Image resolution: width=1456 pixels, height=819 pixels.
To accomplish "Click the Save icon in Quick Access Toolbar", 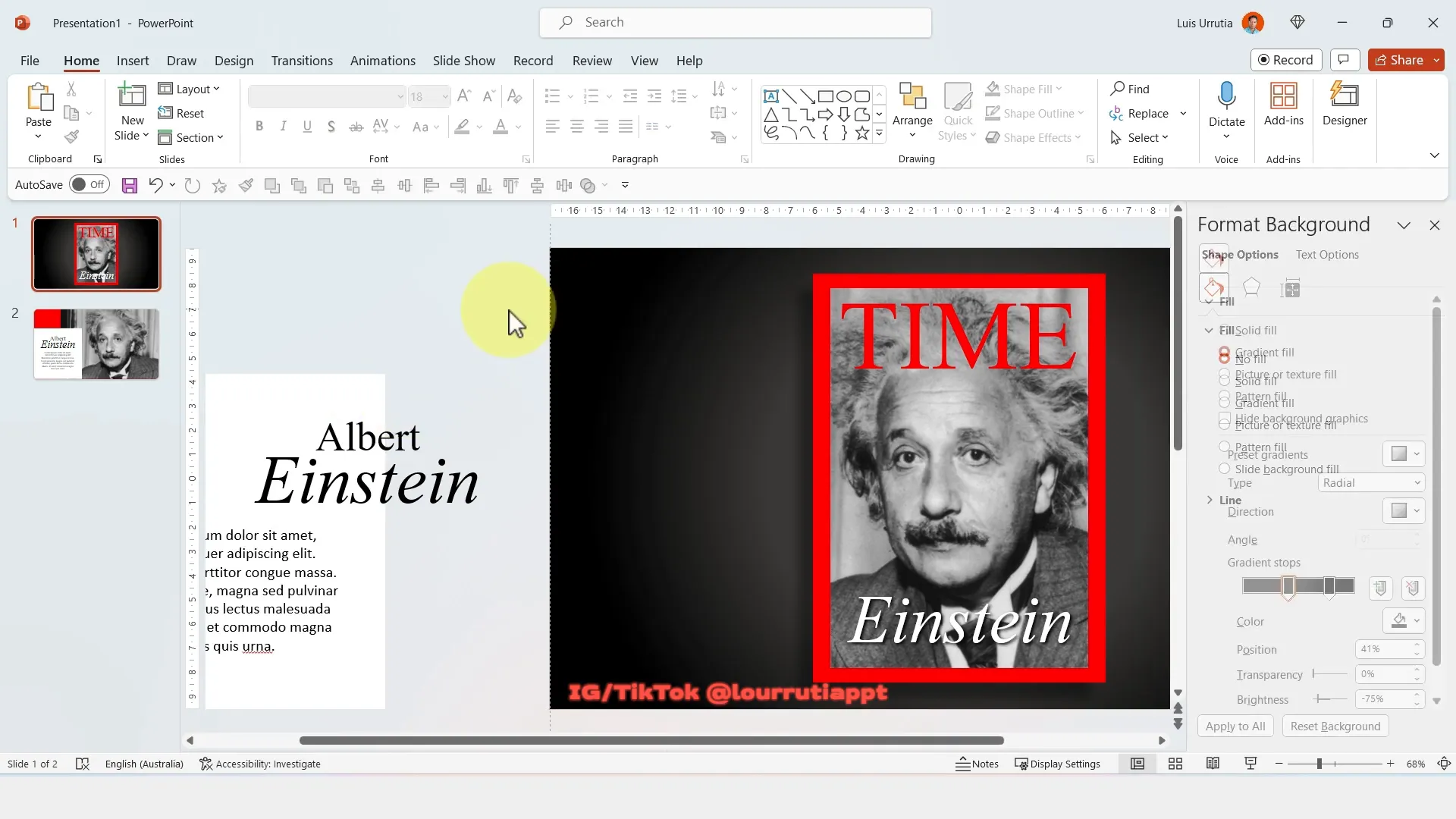I will point(130,185).
